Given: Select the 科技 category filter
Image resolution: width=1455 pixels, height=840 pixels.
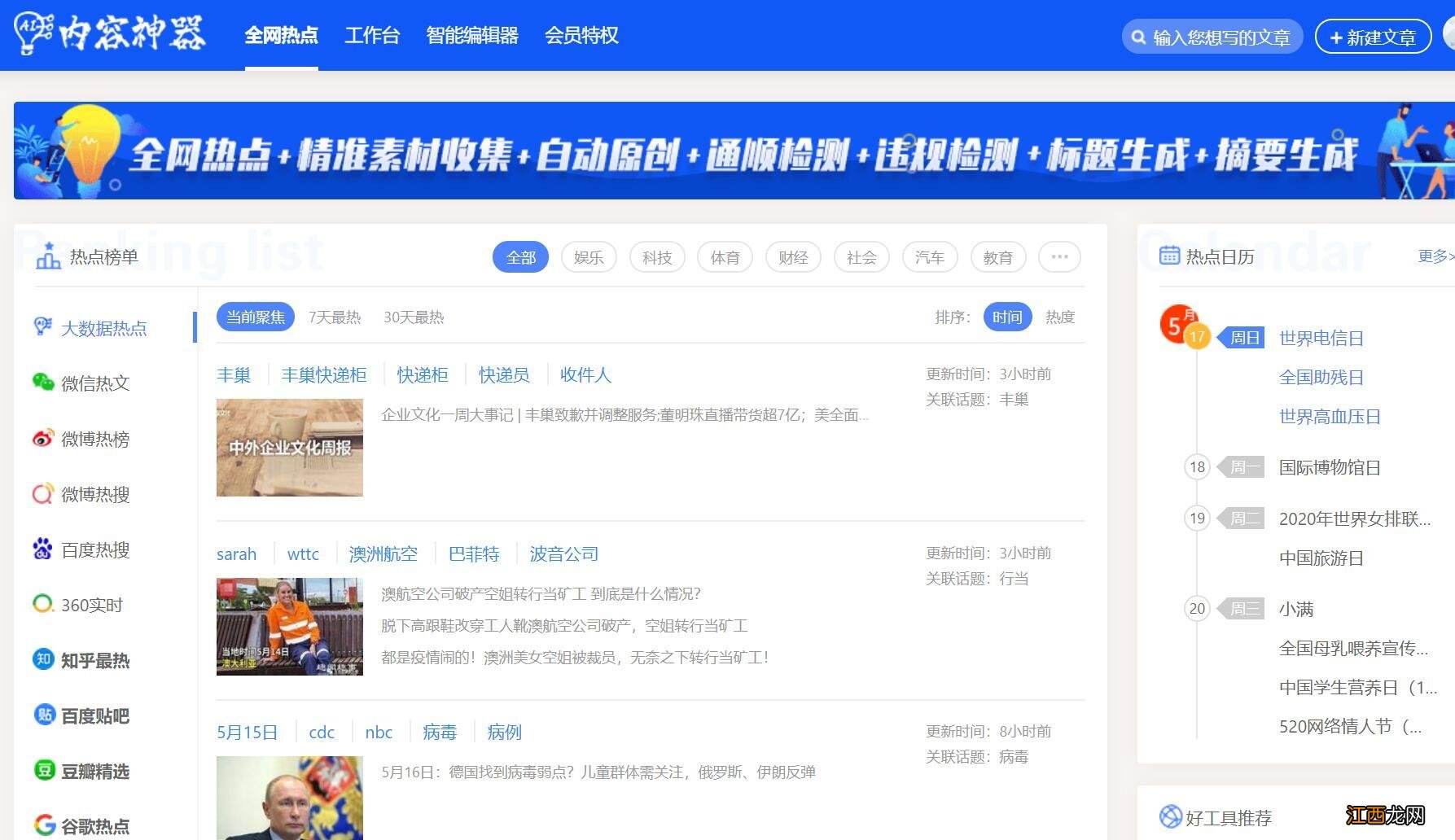Looking at the screenshot, I should point(657,257).
